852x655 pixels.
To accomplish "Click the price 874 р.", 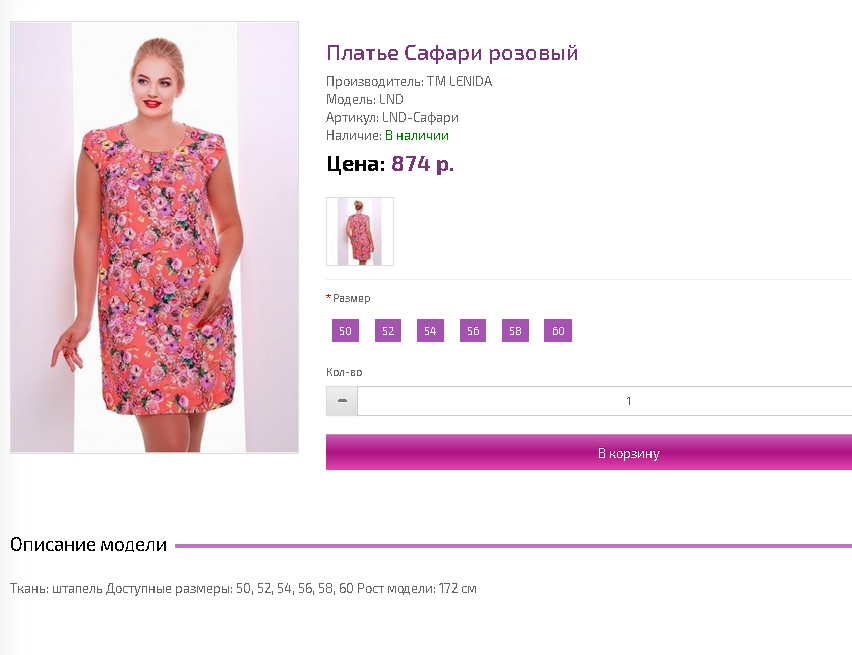I will 422,164.
